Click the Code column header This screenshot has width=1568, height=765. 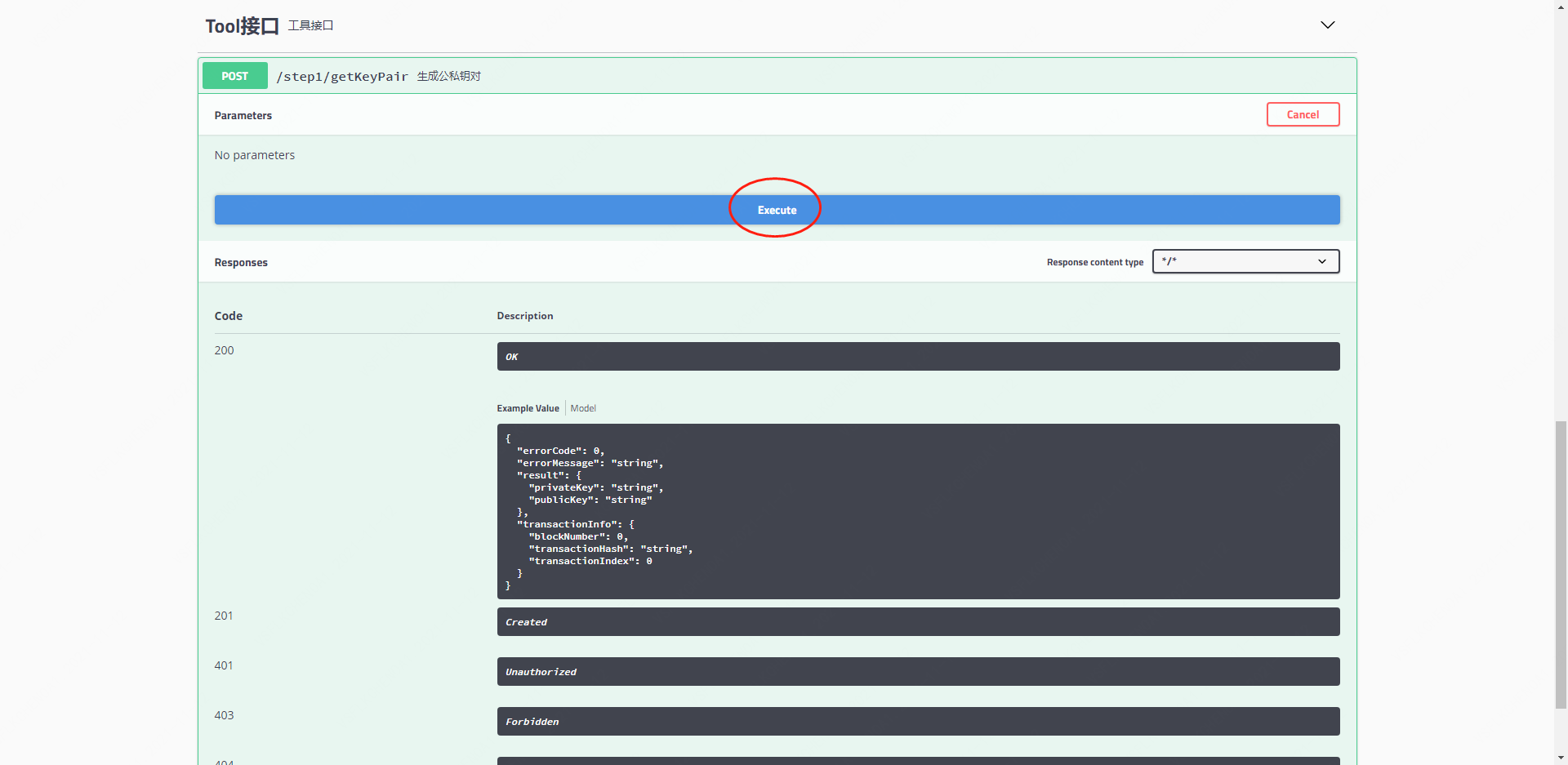point(229,316)
